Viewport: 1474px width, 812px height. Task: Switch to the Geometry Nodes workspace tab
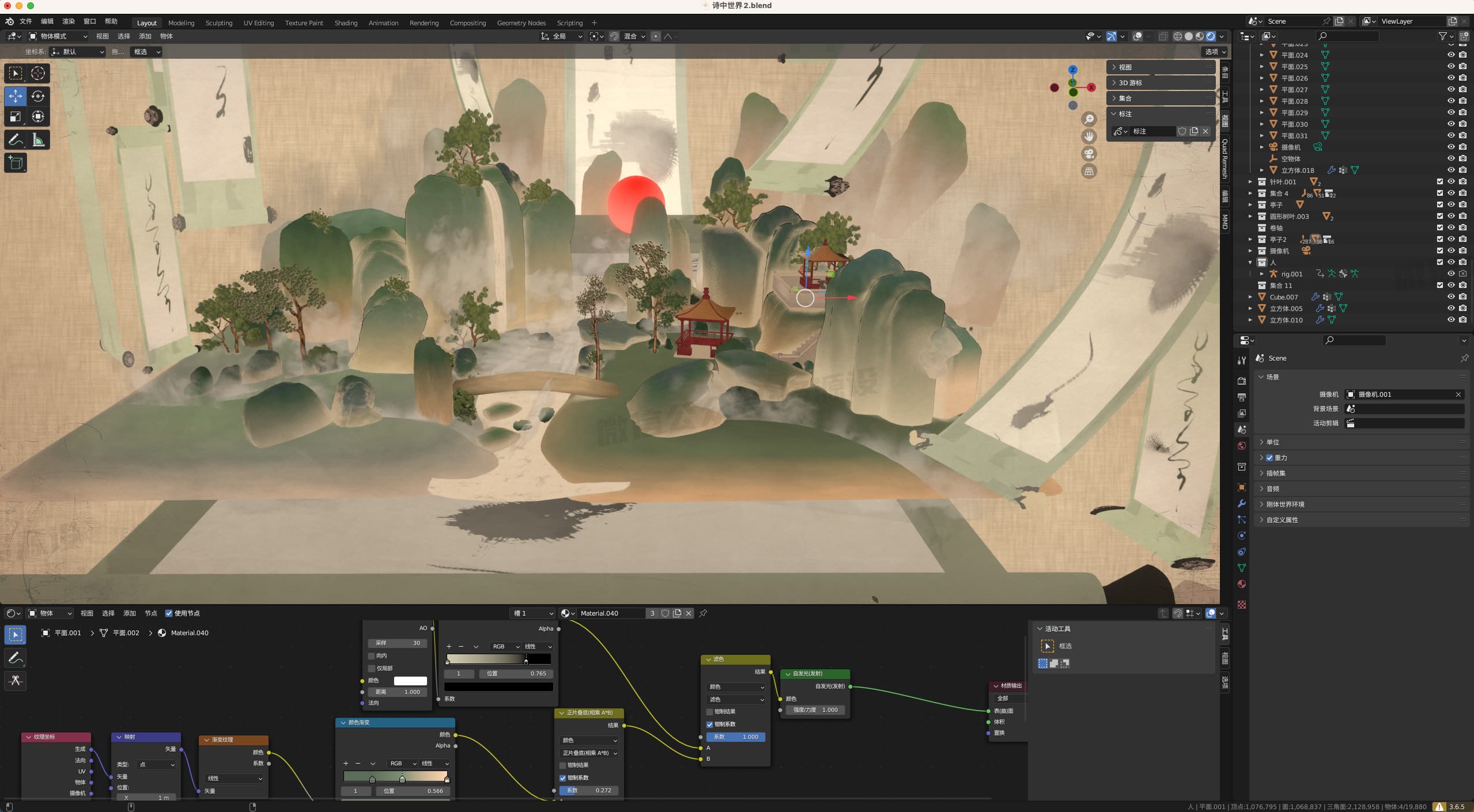coord(521,23)
